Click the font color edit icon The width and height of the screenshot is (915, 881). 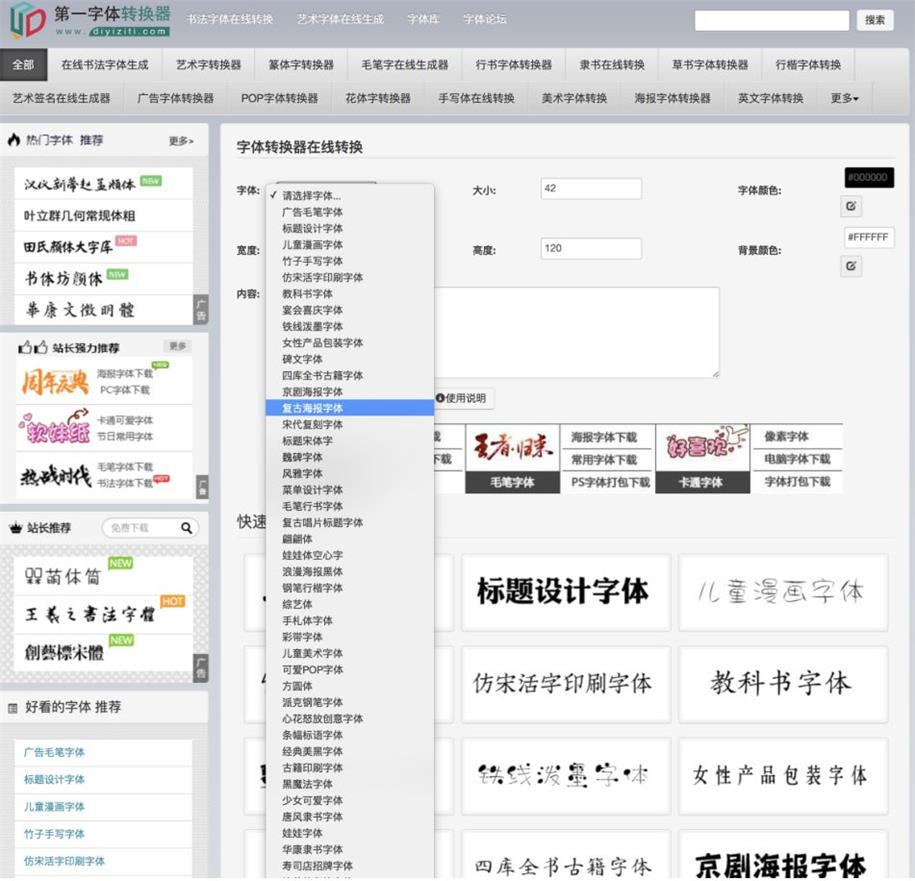tap(851, 206)
